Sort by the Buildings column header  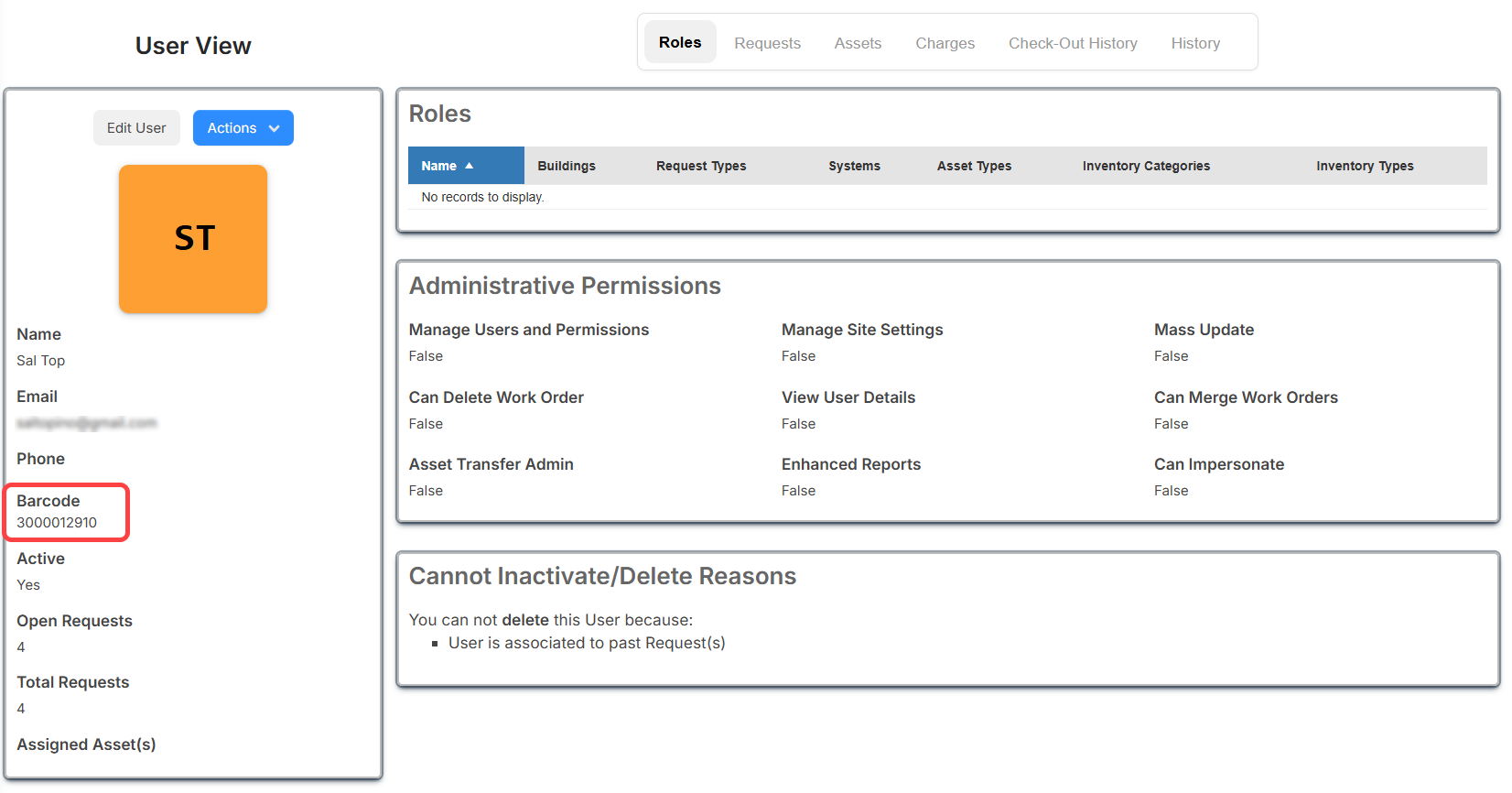coord(567,166)
